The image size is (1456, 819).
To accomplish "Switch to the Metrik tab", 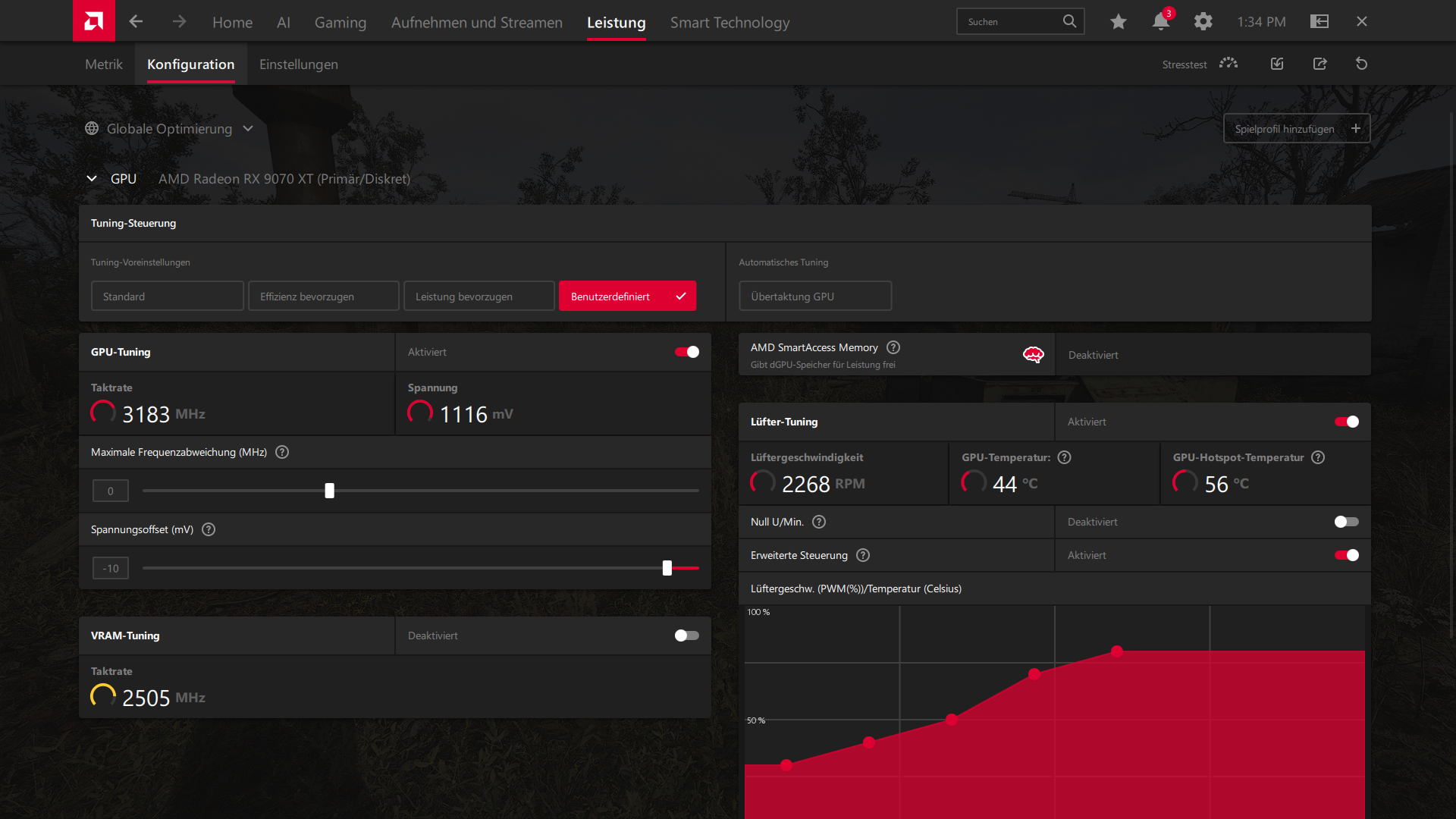I will pyautogui.click(x=104, y=64).
